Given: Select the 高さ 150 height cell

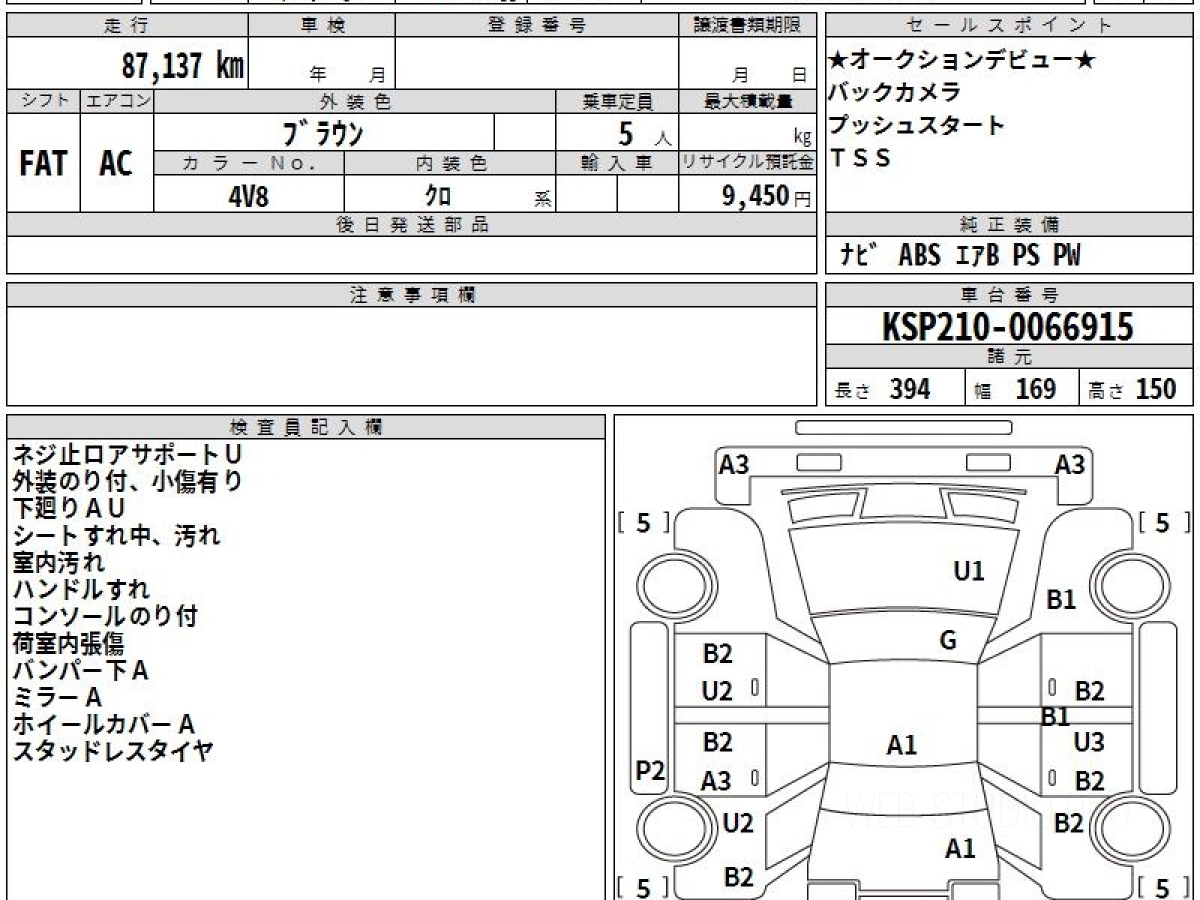Looking at the screenshot, I should (1136, 389).
